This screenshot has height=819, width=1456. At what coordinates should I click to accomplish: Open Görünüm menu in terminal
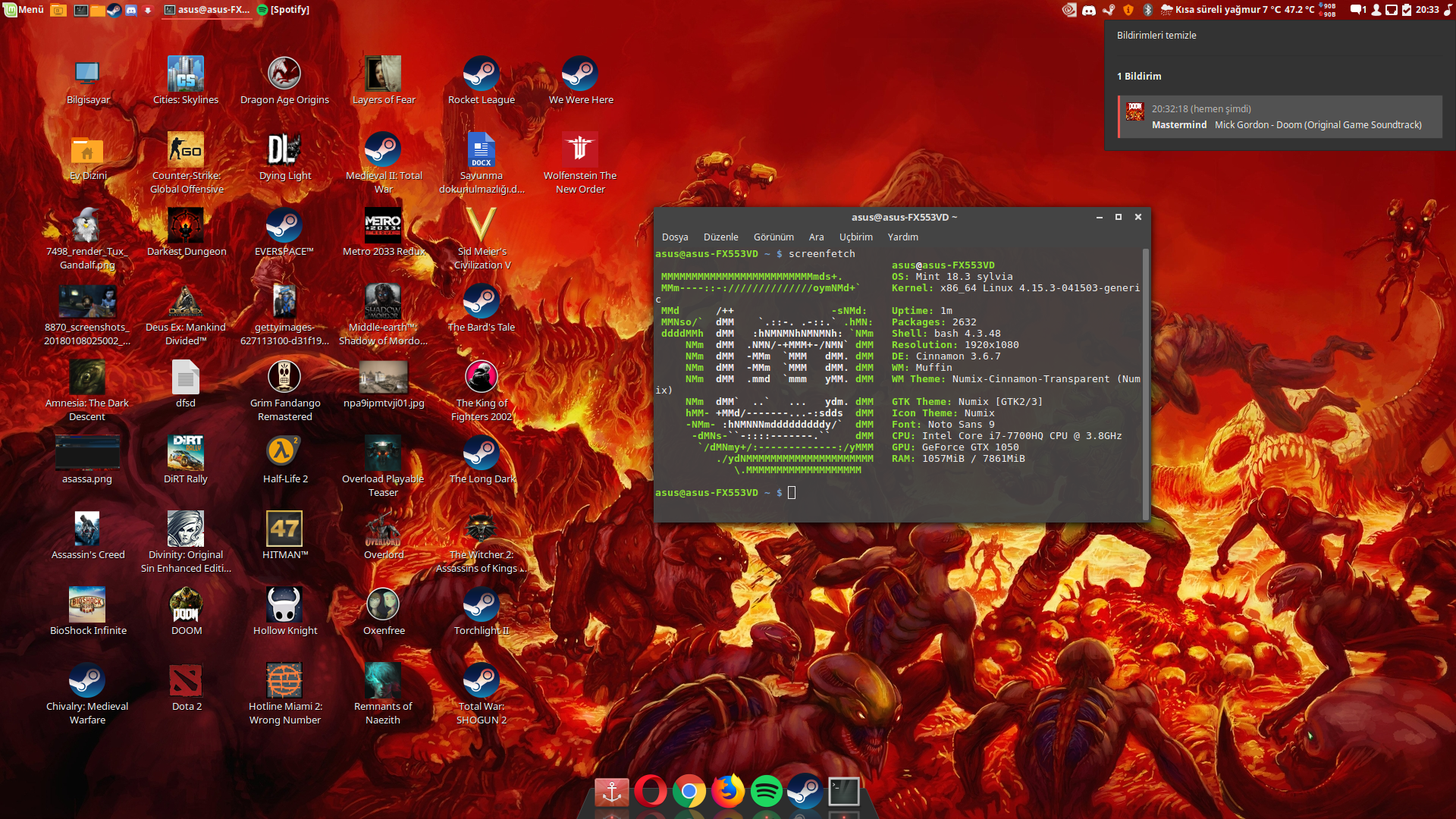click(773, 237)
